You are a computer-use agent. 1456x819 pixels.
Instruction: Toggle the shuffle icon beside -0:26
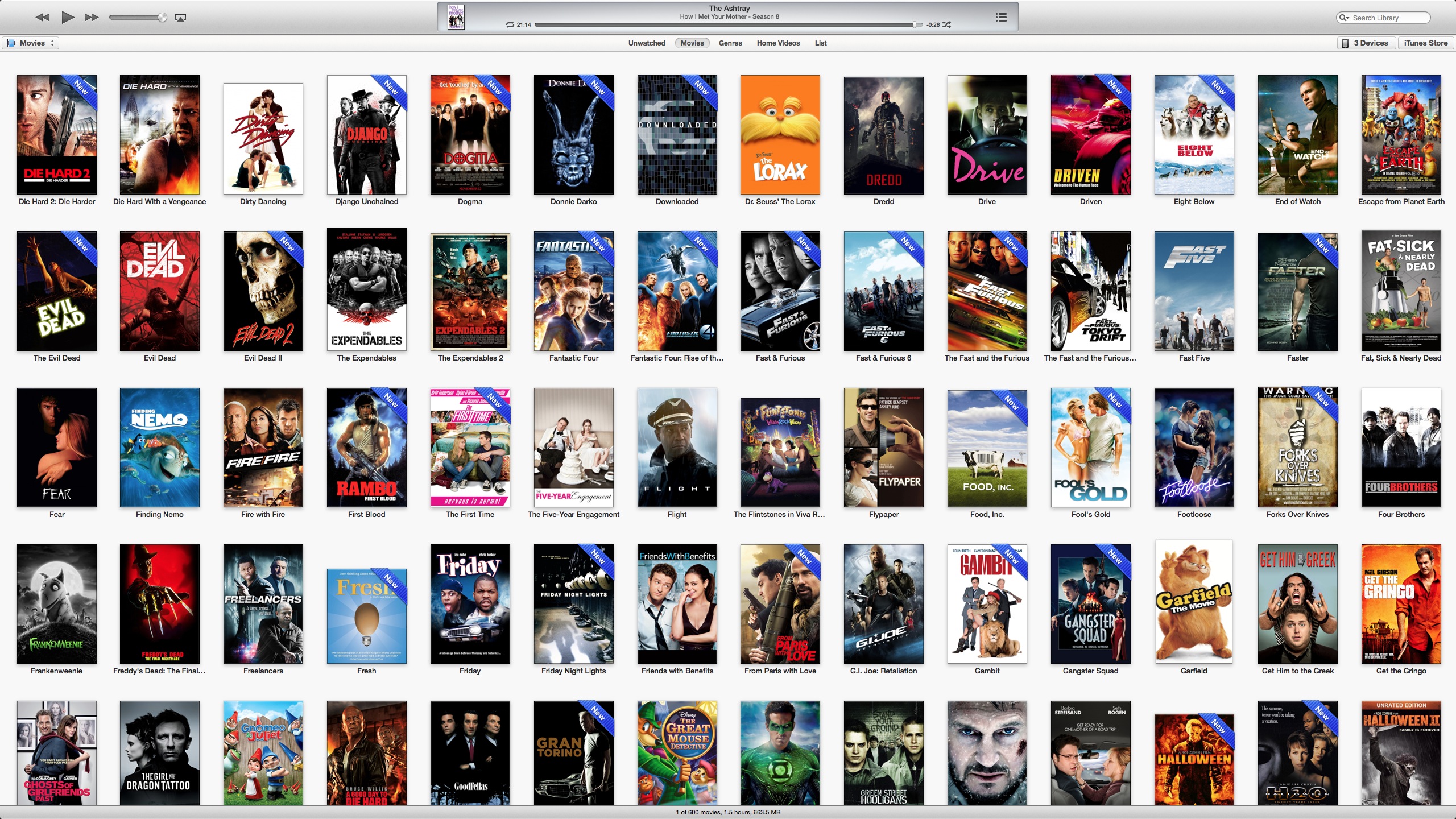(x=947, y=25)
